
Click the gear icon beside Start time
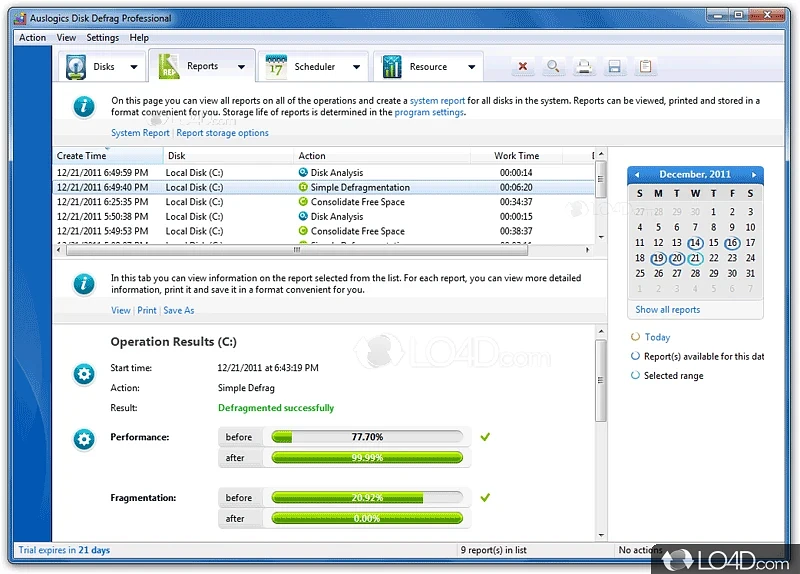85,375
